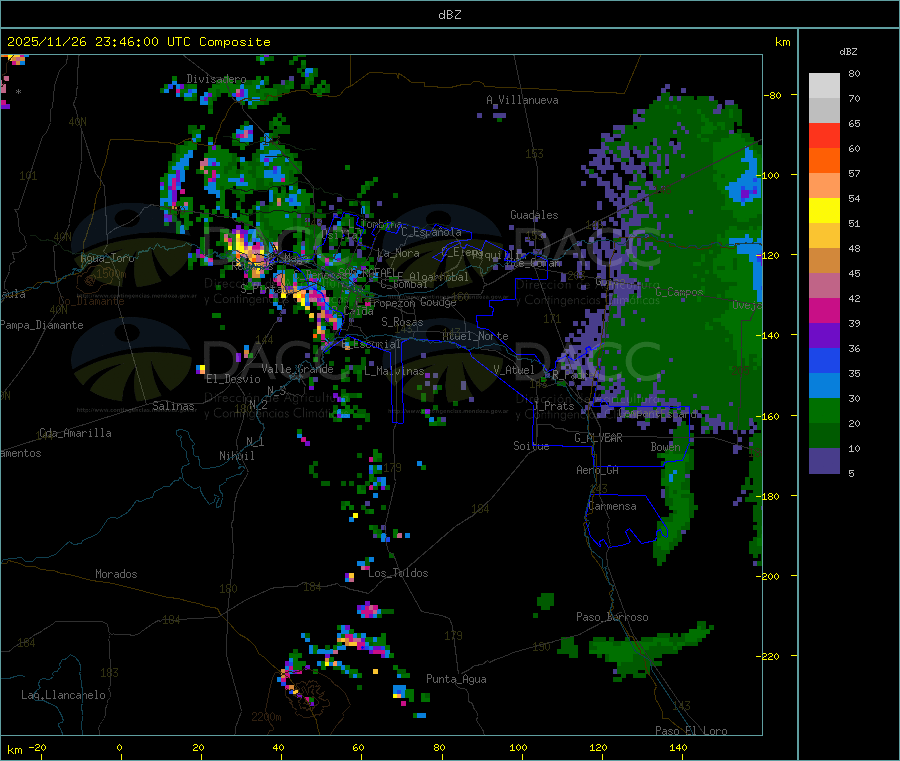Click the orange 57-60 dBZ legend swatch
The width and height of the screenshot is (900, 761).
(x=824, y=161)
